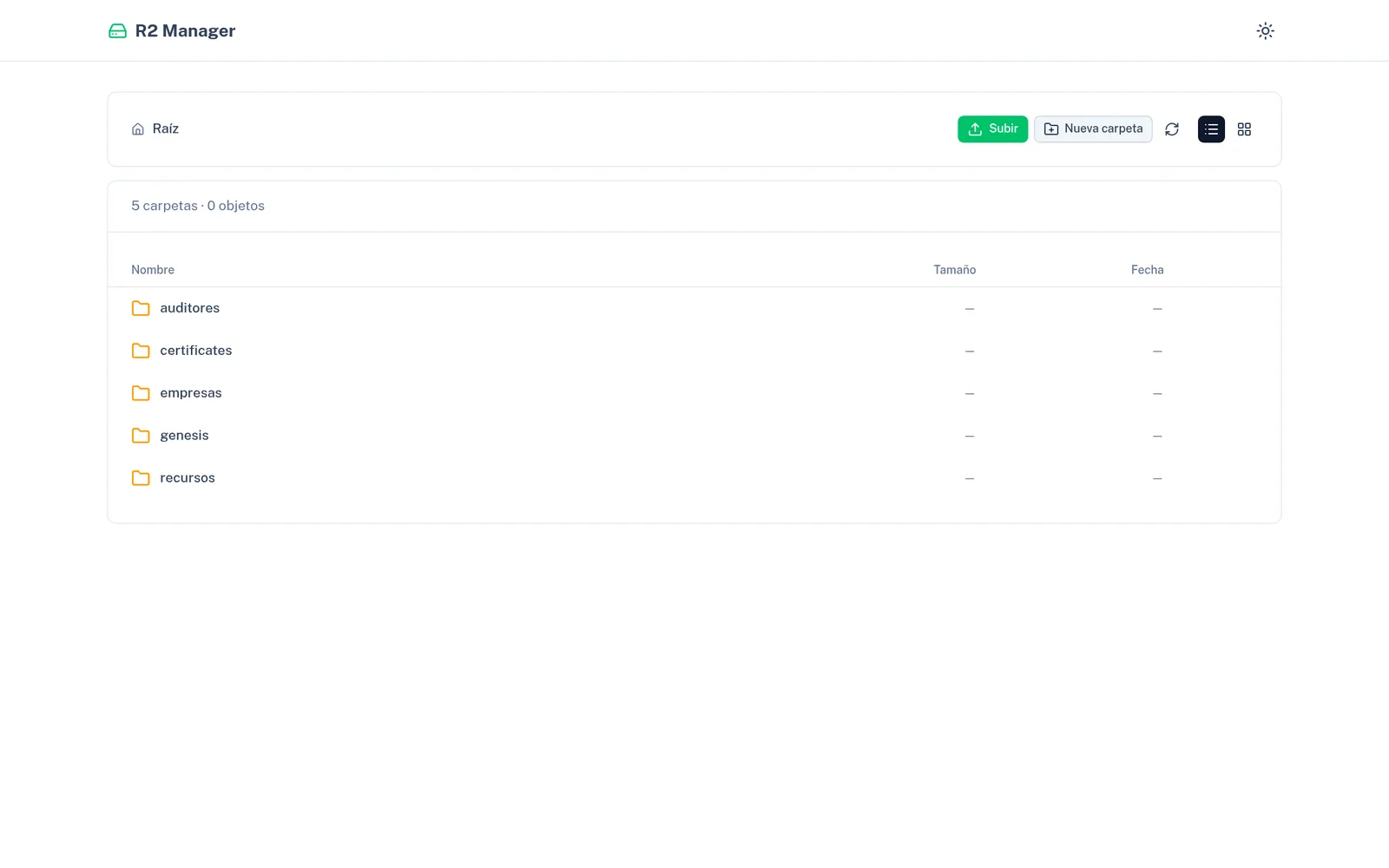Toggle the light/dark theme sun icon

1265,31
